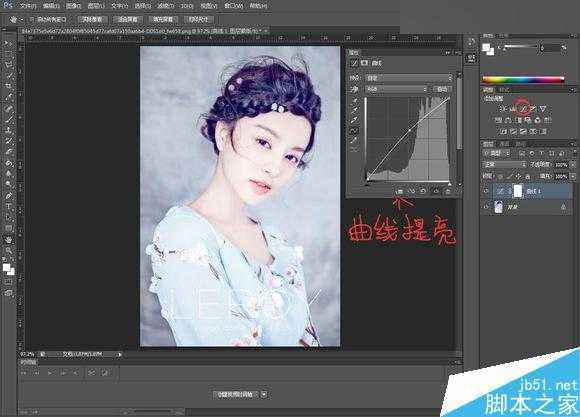Open the Curves preset dropdown

pyautogui.click(x=409, y=78)
